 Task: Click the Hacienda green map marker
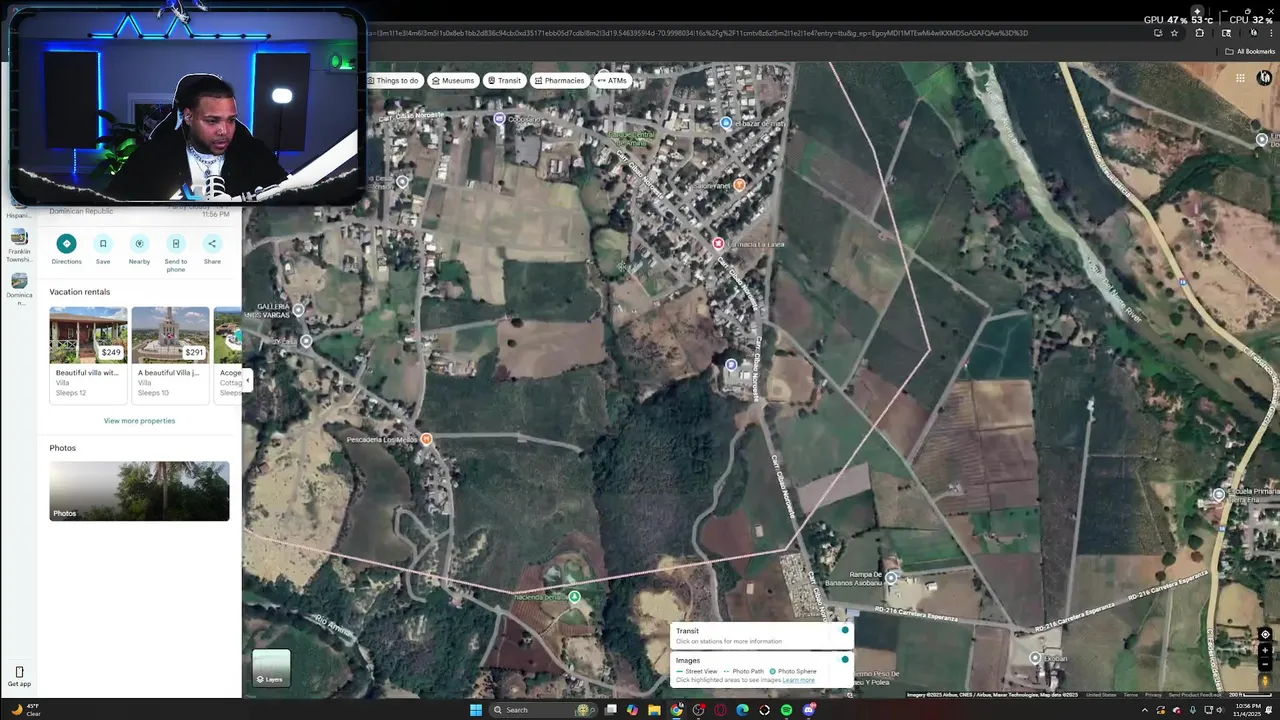574,597
